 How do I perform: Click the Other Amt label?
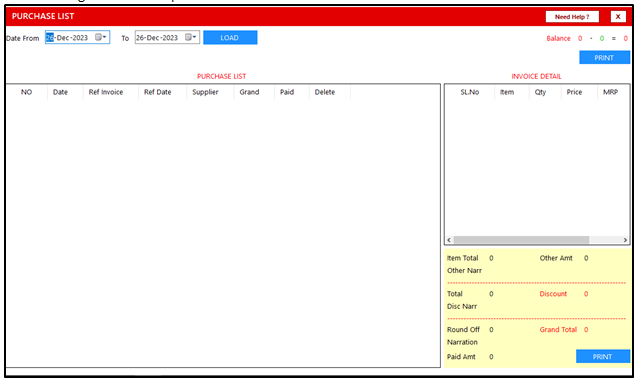point(556,258)
